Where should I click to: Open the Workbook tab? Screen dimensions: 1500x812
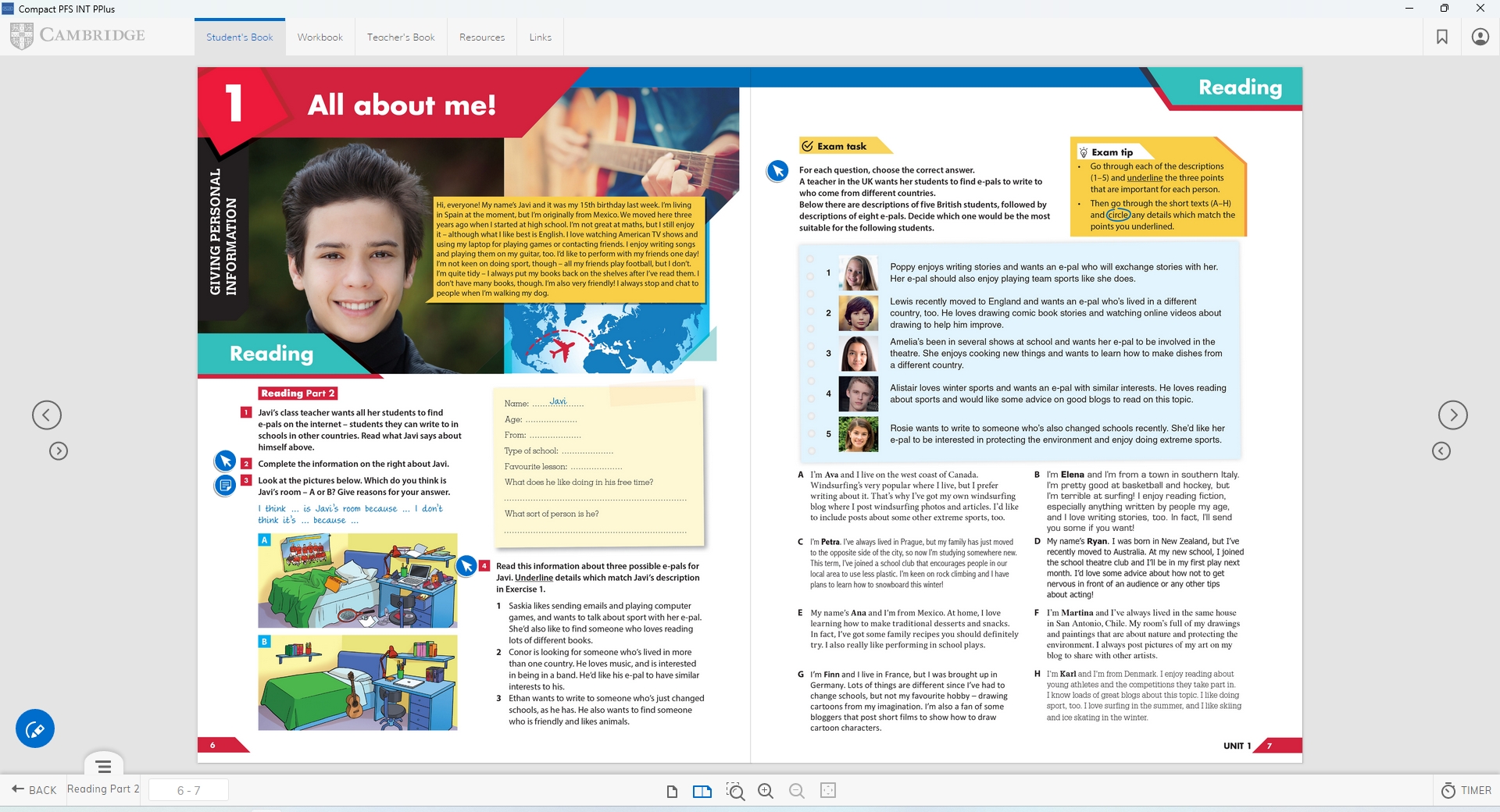320,37
